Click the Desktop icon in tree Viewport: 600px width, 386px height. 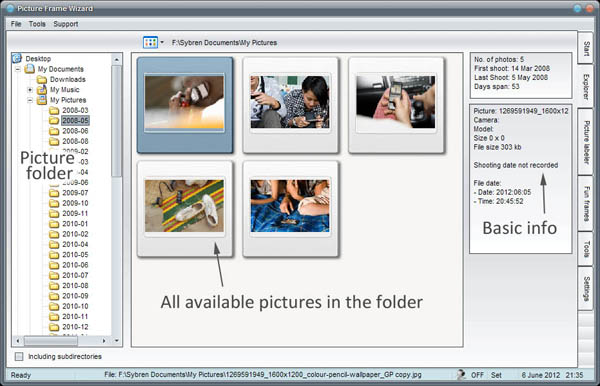17,59
